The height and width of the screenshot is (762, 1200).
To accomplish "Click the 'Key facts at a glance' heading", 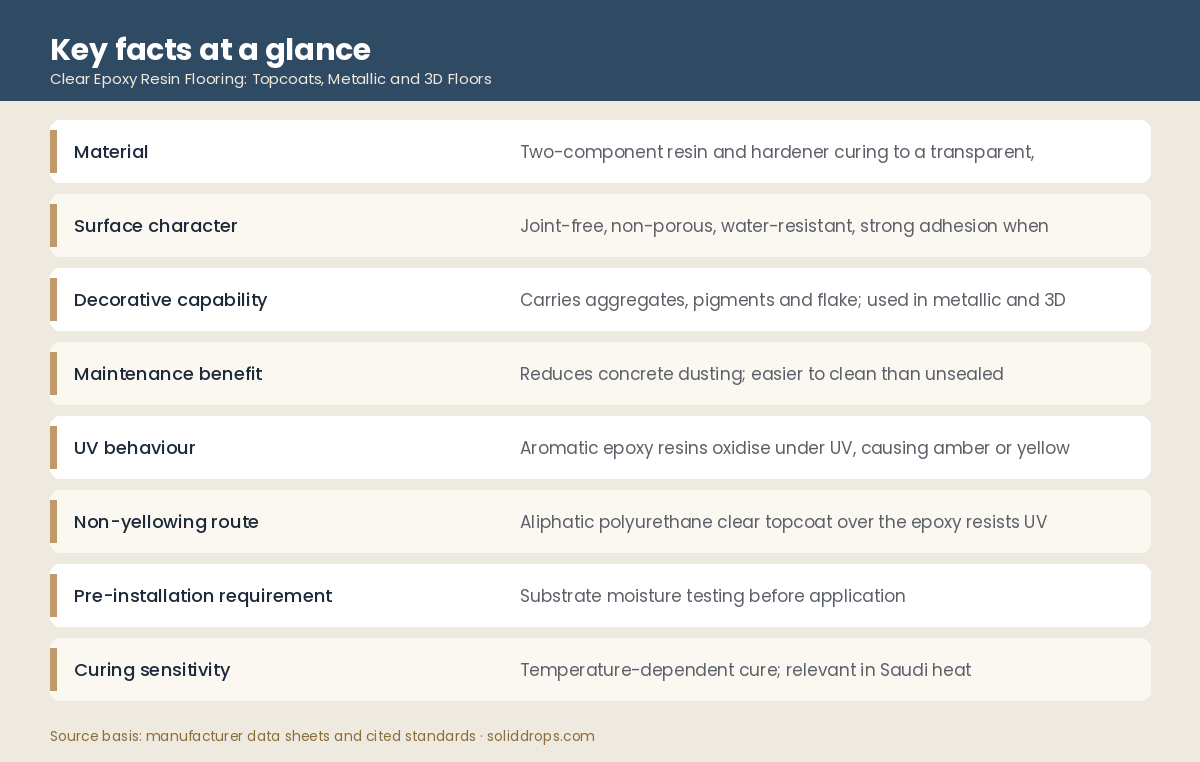I will tap(210, 49).
